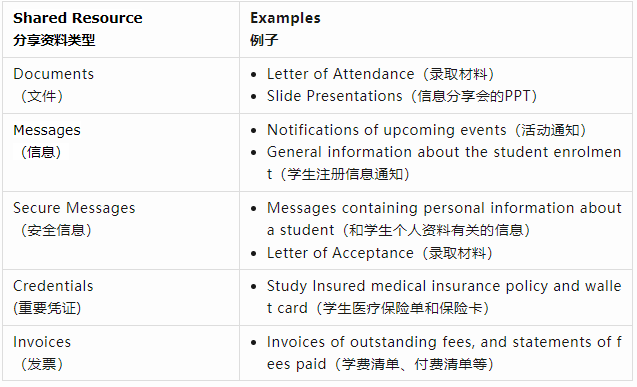Image resolution: width=637 pixels, height=387 pixels.
Task: Click the Letter of Attendance bullet item
Action: pyautogui.click(x=381, y=74)
